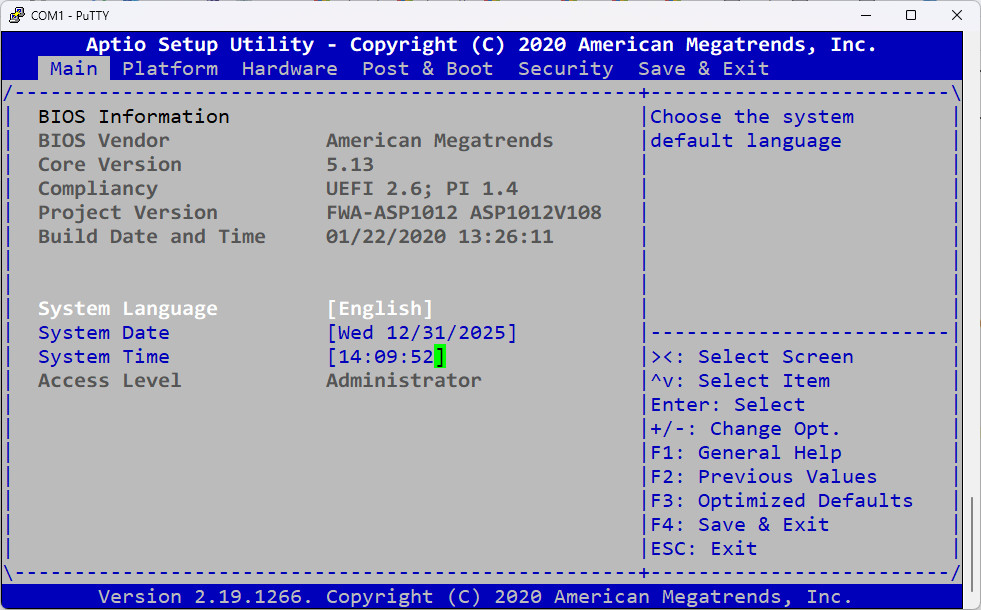The height and width of the screenshot is (610, 981).
Task: Click the UEFI 2.6; PI 1.4 value
Action: 422,188
